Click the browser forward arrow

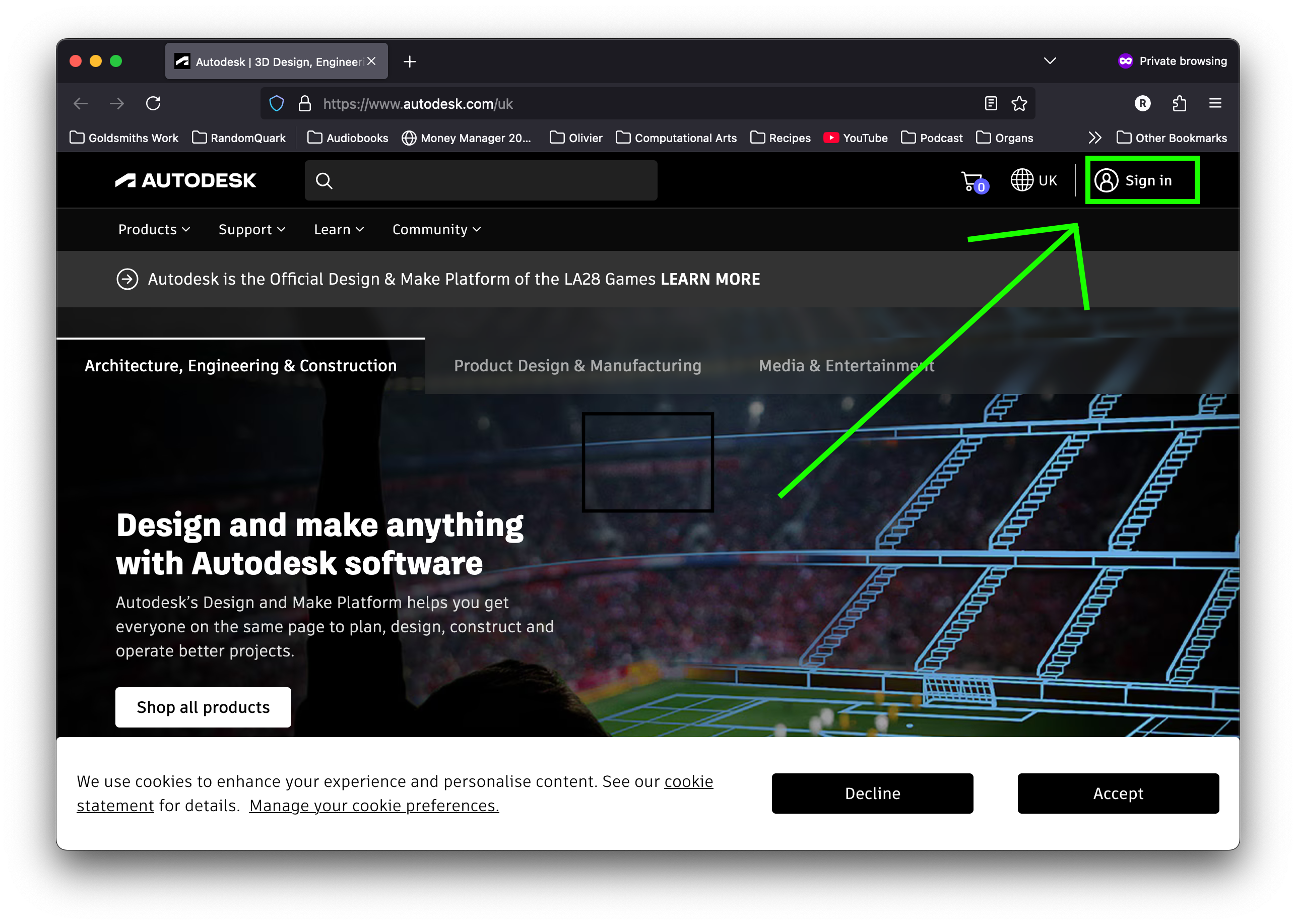(x=116, y=104)
